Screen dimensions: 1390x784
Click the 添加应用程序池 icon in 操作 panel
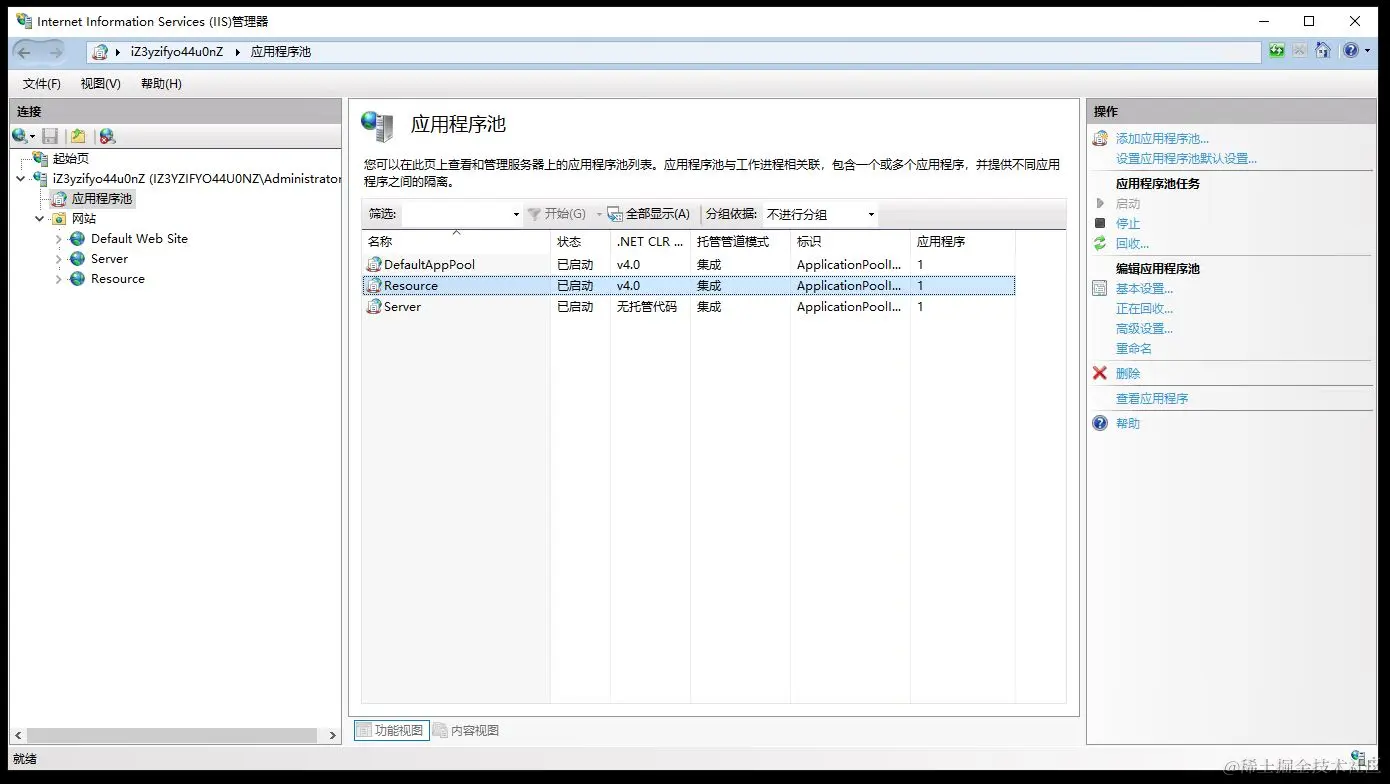[1100, 139]
